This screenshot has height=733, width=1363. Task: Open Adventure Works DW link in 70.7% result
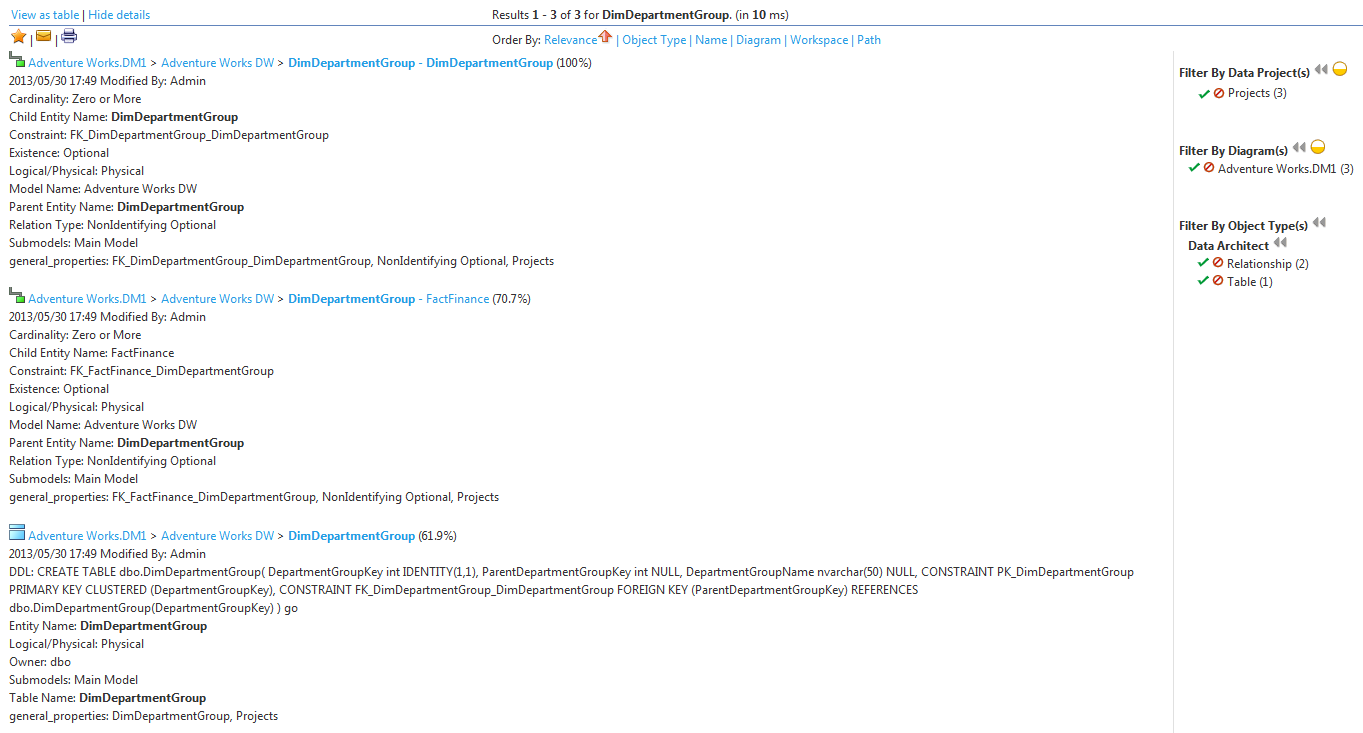click(x=217, y=299)
